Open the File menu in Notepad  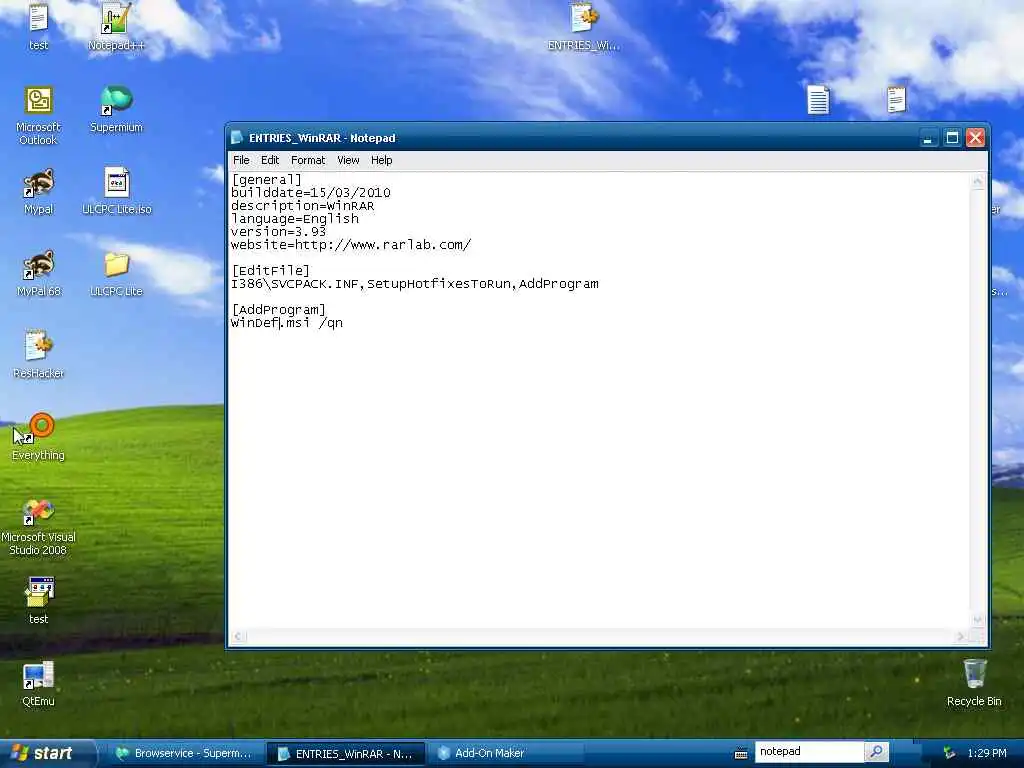click(x=241, y=160)
